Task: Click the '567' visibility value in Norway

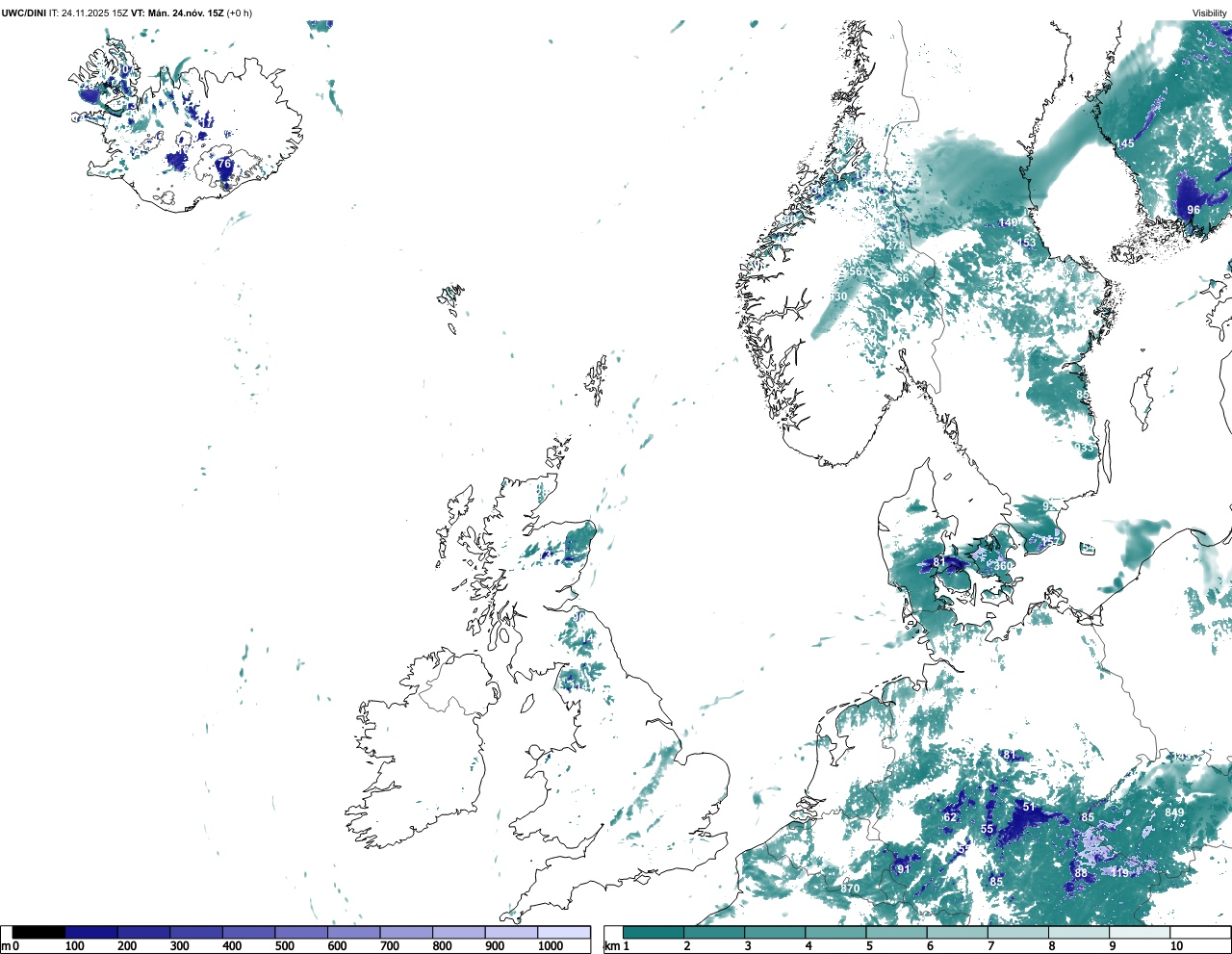Action: pyautogui.click(x=859, y=272)
